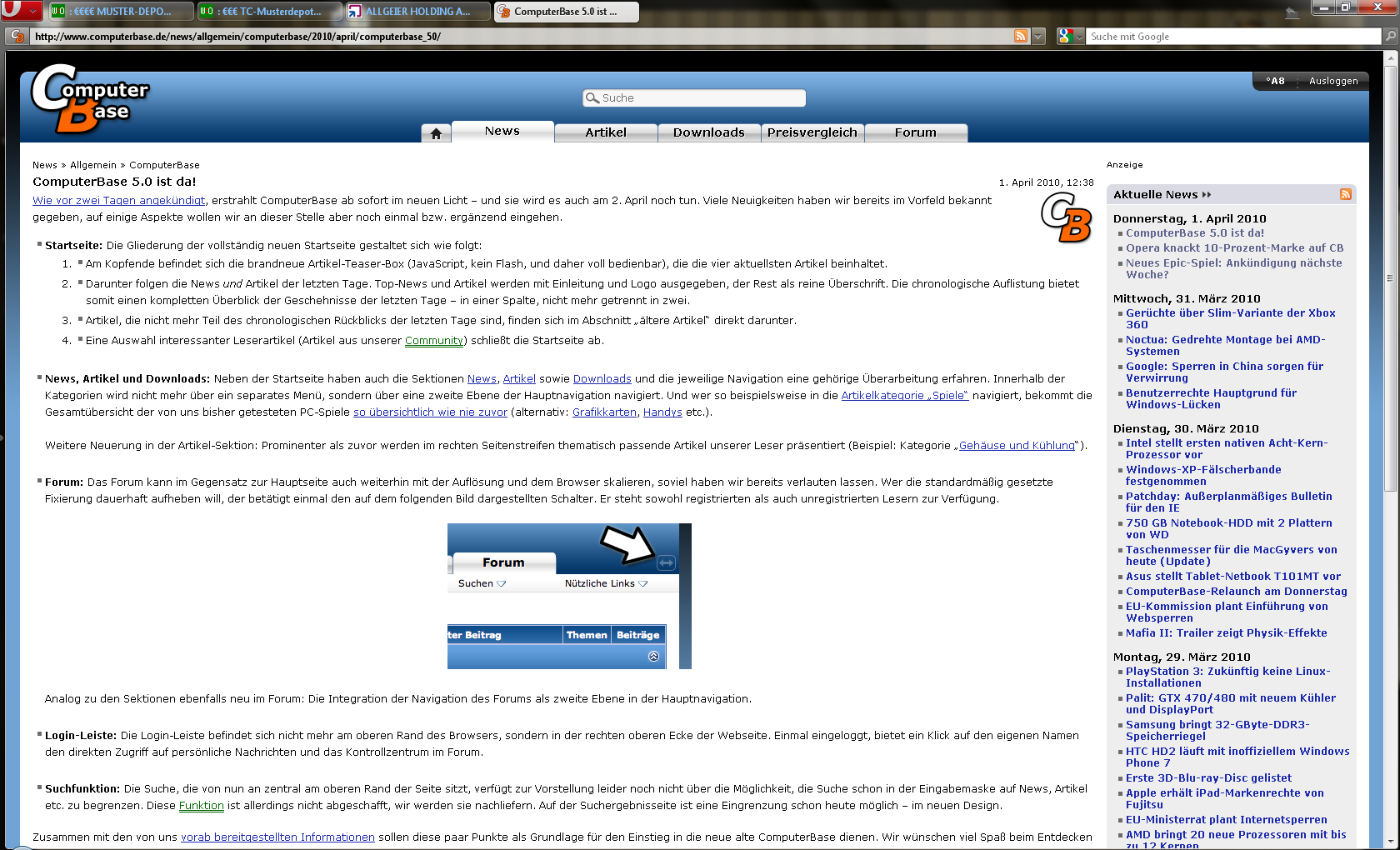Image resolution: width=1400 pixels, height=850 pixels.
Task: Open 'Google: Sperren in China' news item
Action: point(1224,372)
